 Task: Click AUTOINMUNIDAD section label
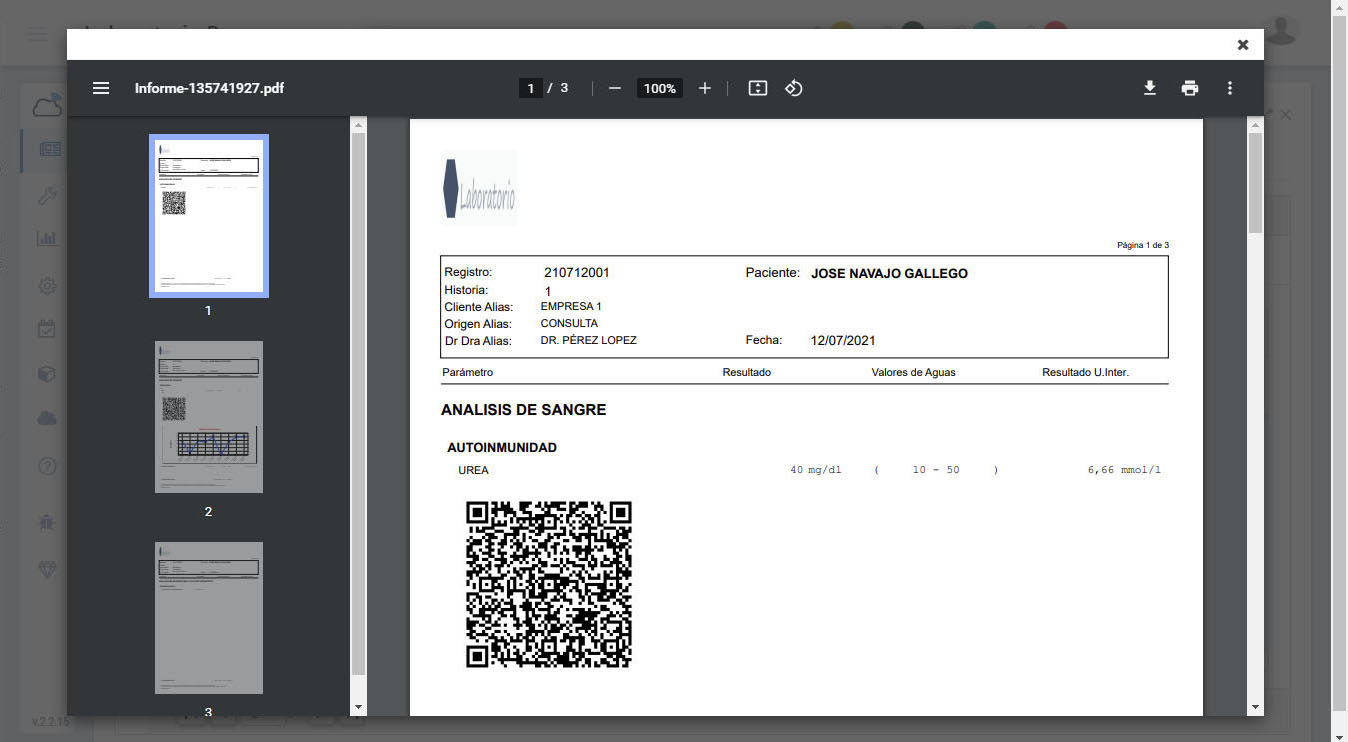point(502,447)
